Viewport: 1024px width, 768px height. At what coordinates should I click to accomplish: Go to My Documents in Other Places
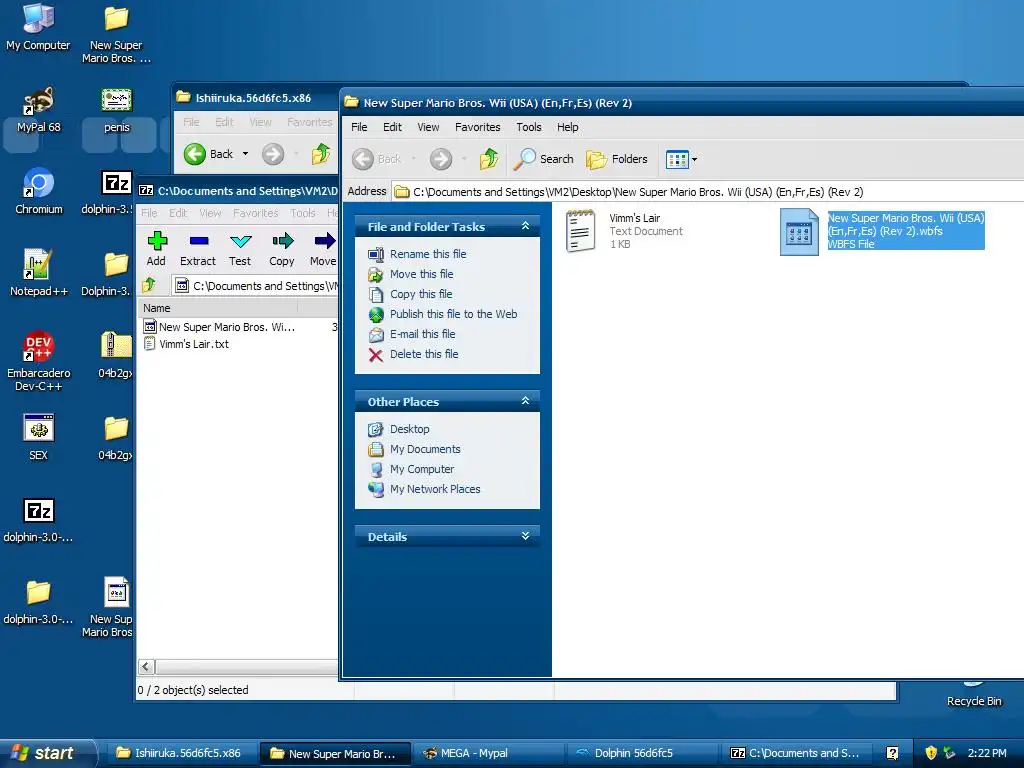pyautogui.click(x=425, y=449)
